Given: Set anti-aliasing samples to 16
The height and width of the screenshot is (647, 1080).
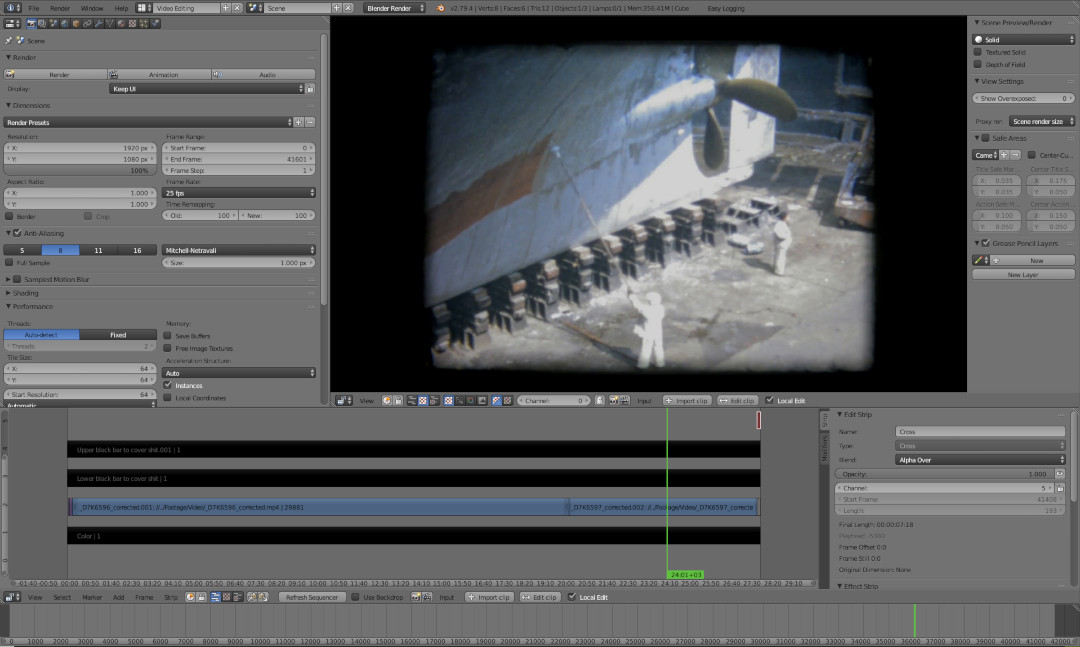Looking at the screenshot, I should tap(137, 250).
